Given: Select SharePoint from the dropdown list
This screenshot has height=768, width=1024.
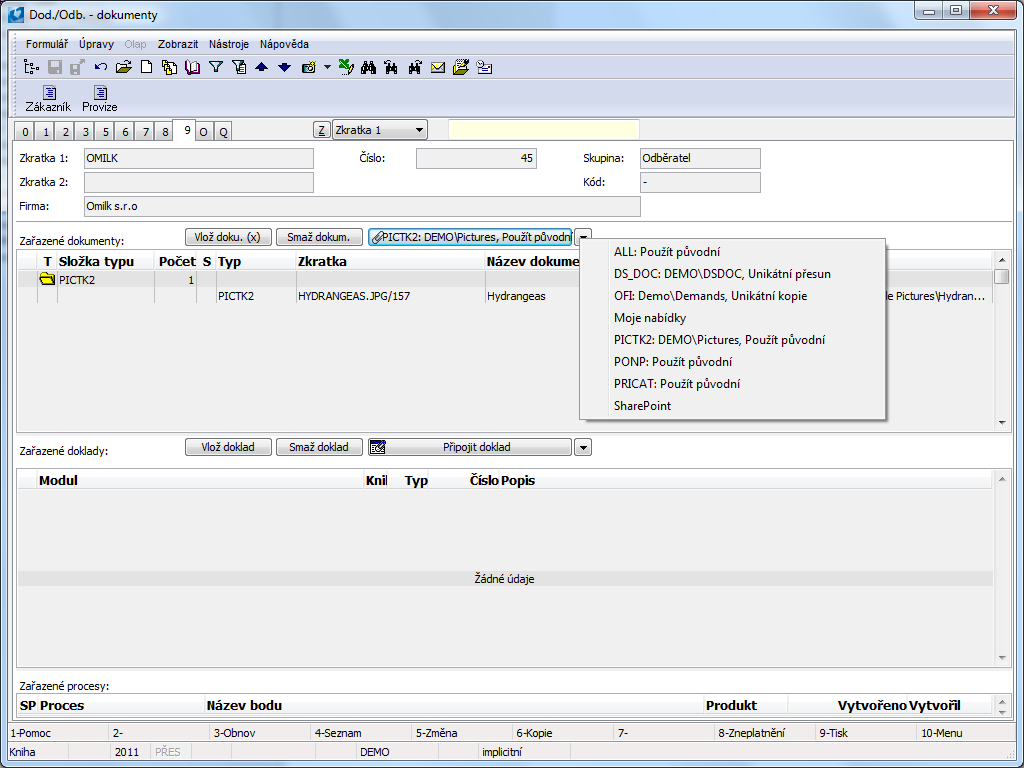Looking at the screenshot, I should (642, 406).
